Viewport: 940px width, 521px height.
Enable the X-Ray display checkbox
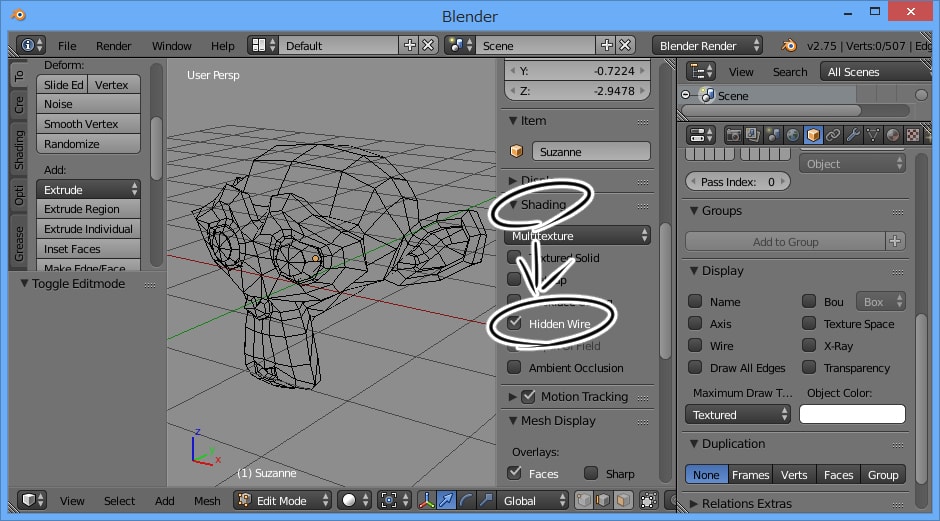(x=809, y=345)
